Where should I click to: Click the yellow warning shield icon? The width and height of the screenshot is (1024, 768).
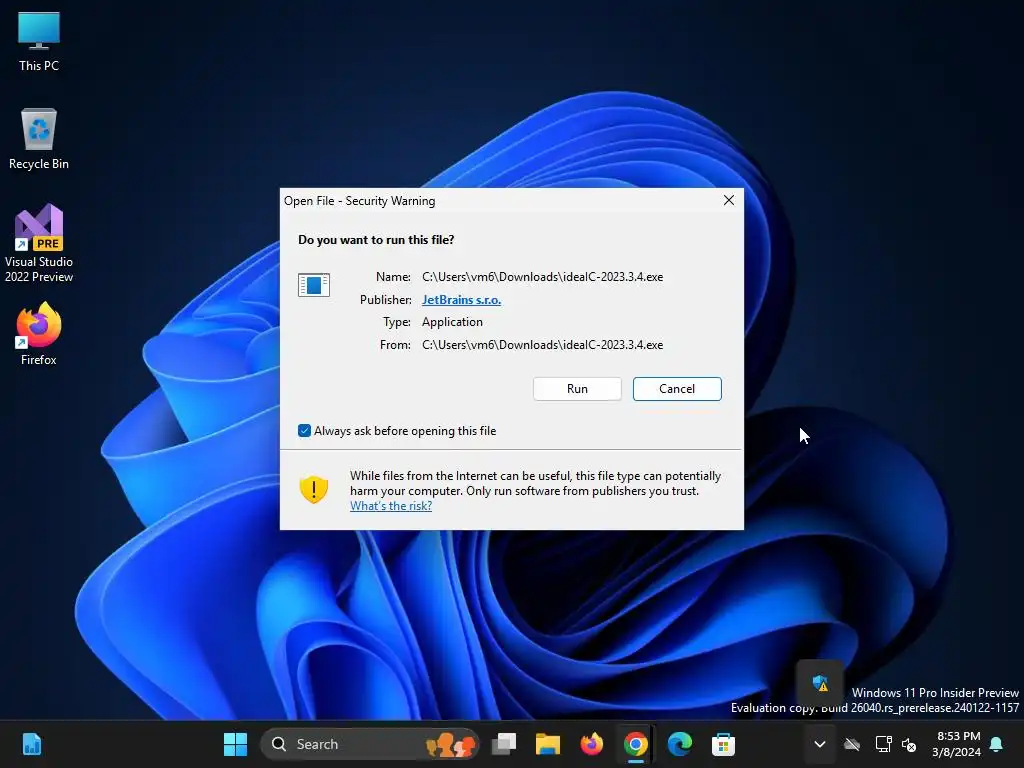(x=313, y=489)
